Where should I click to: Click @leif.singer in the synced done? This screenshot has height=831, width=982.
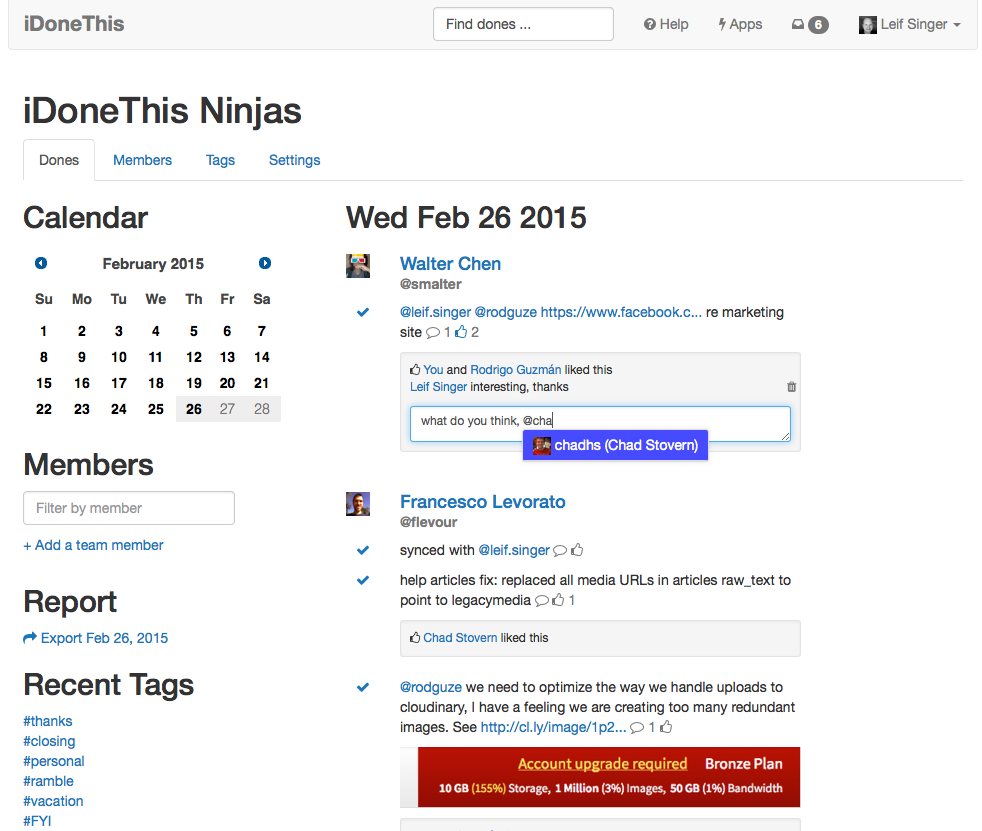(514, 550)
